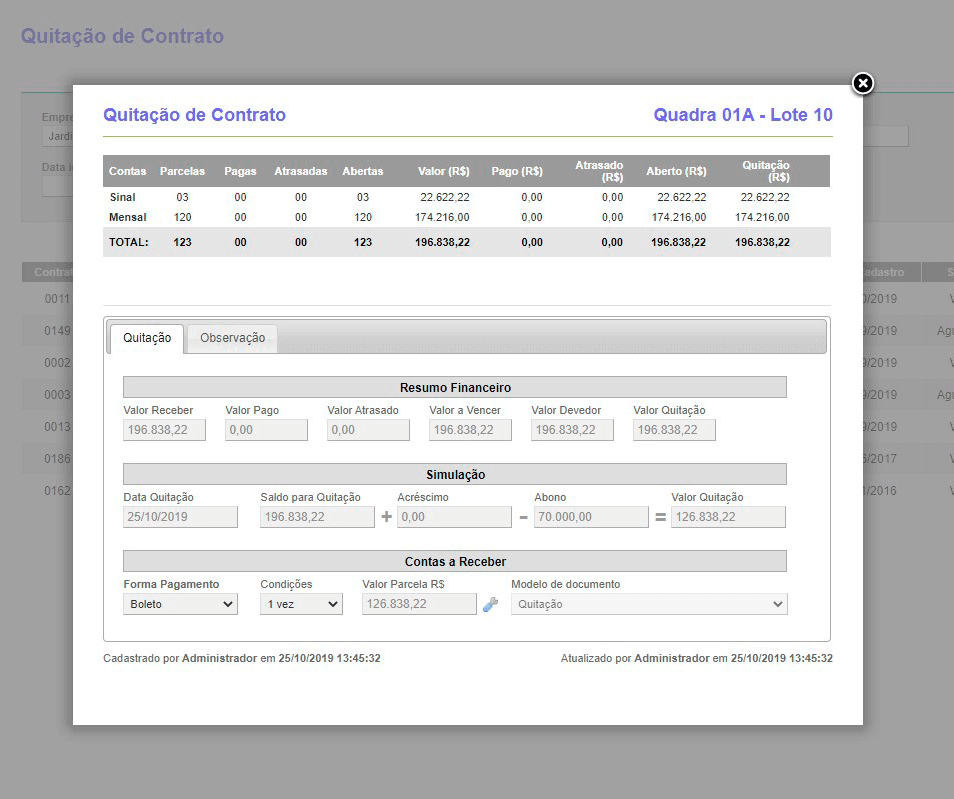Image resolution: width=954 pixels, height=799 pixels.
Task: Click the Mensal row in accounts table
Action: click(466, 217)
